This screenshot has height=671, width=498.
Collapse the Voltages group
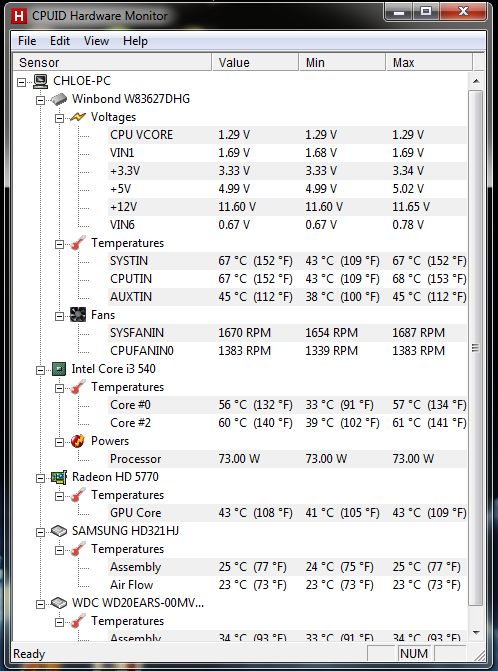pos(59,118)
